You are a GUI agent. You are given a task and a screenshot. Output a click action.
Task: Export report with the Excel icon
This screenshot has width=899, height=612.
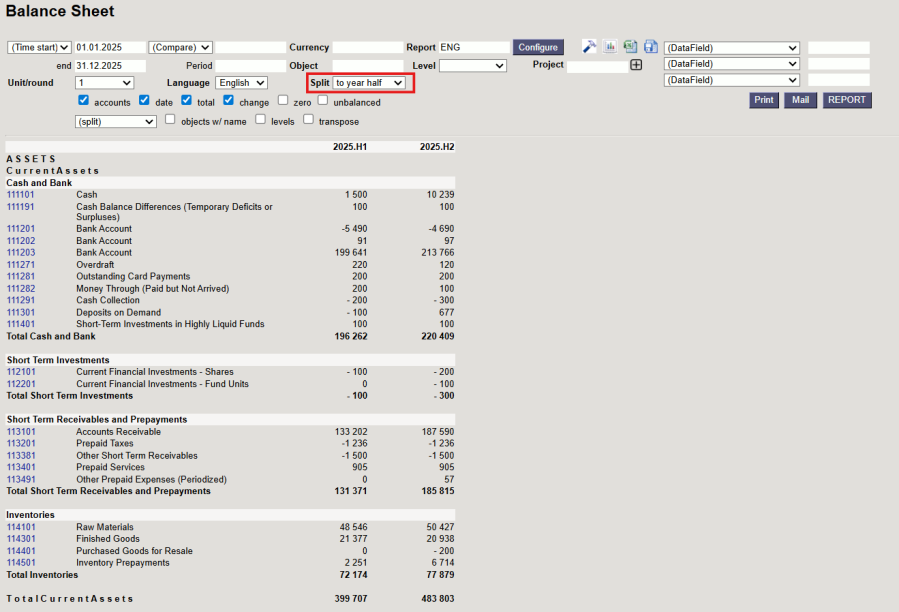[630, 47]
